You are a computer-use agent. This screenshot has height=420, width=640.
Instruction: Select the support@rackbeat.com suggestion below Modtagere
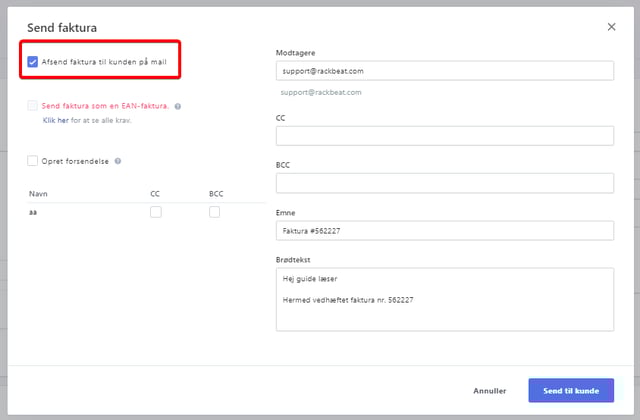pos(319,93)
